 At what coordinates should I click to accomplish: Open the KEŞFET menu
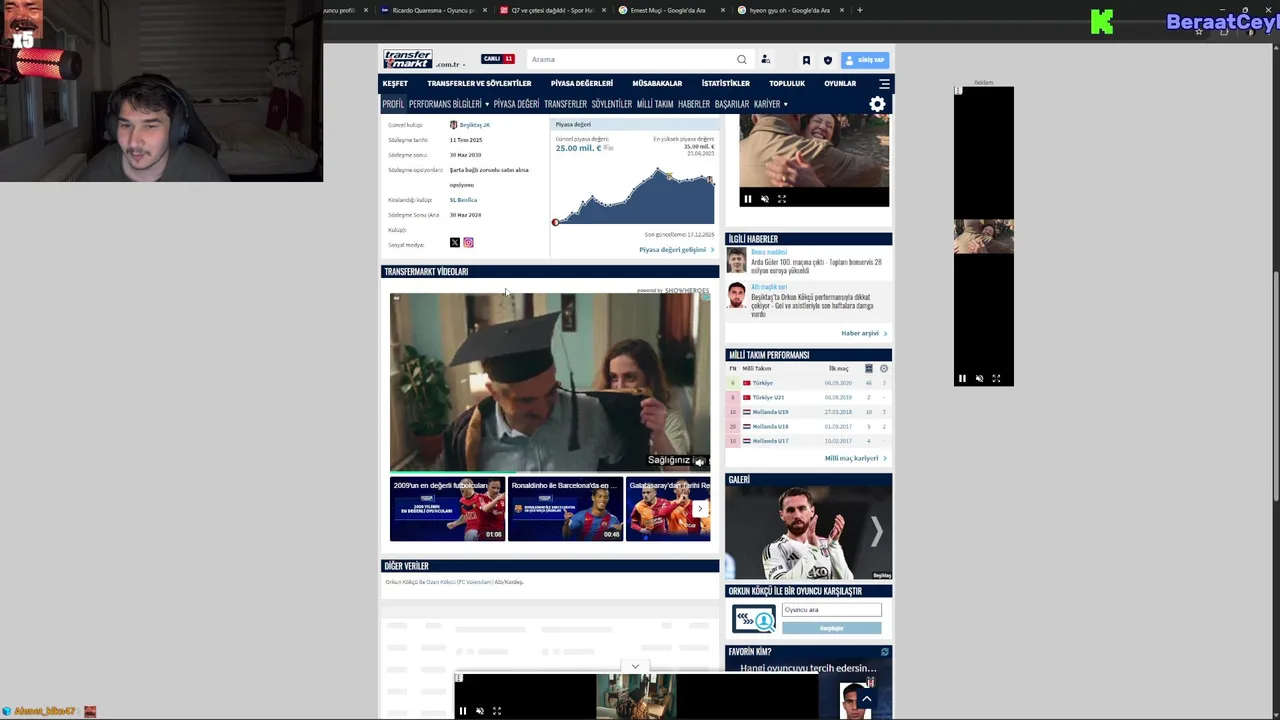(x=395, y=84)
